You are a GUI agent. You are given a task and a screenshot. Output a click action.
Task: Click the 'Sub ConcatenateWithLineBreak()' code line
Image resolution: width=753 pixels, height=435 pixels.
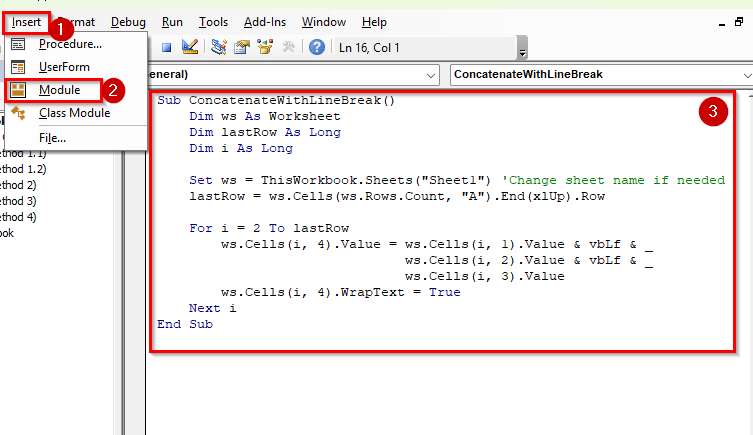pyautogui.click(x=276, y=100)
